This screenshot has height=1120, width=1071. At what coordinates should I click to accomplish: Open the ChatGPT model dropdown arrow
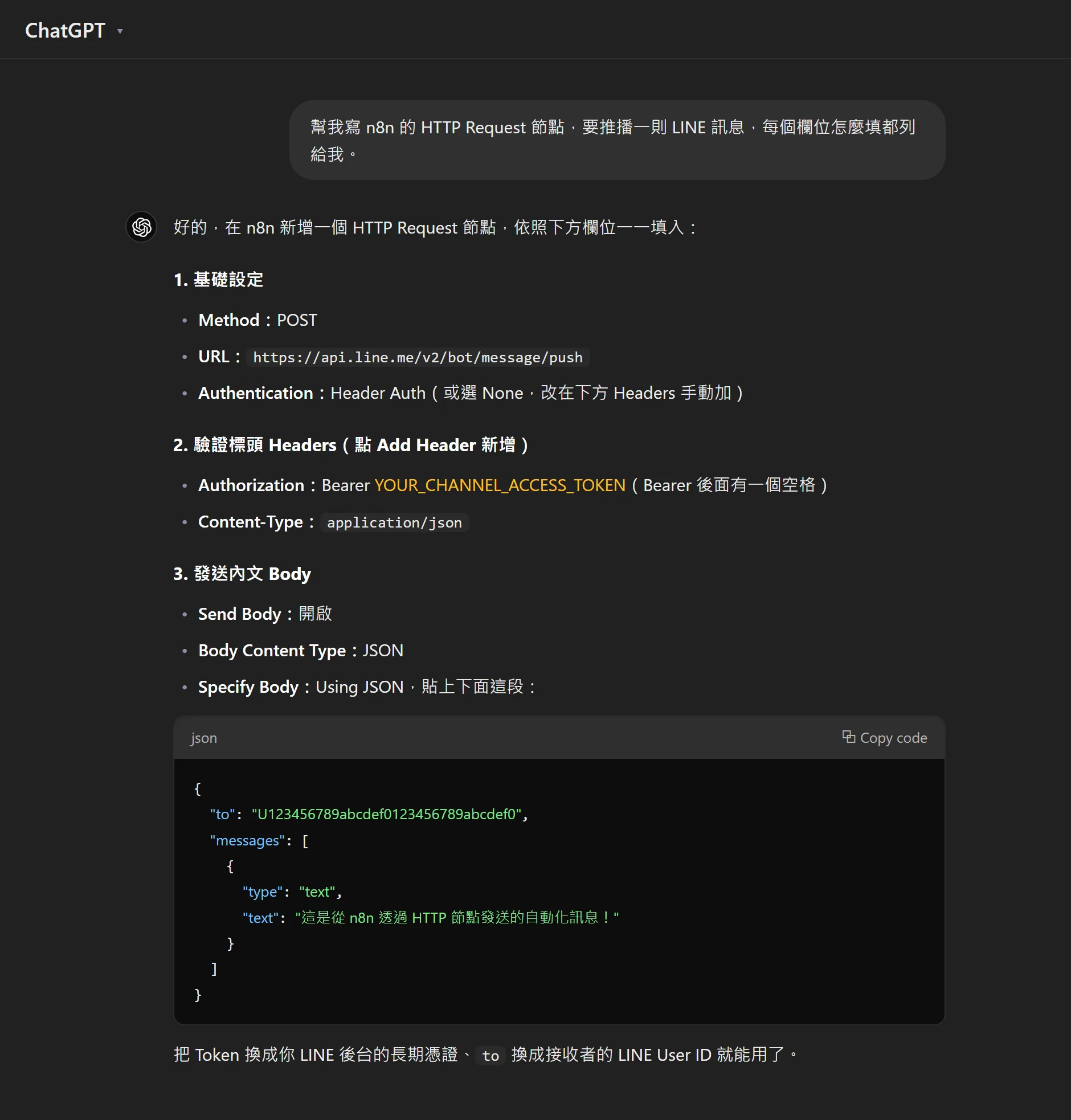point(120,31)
